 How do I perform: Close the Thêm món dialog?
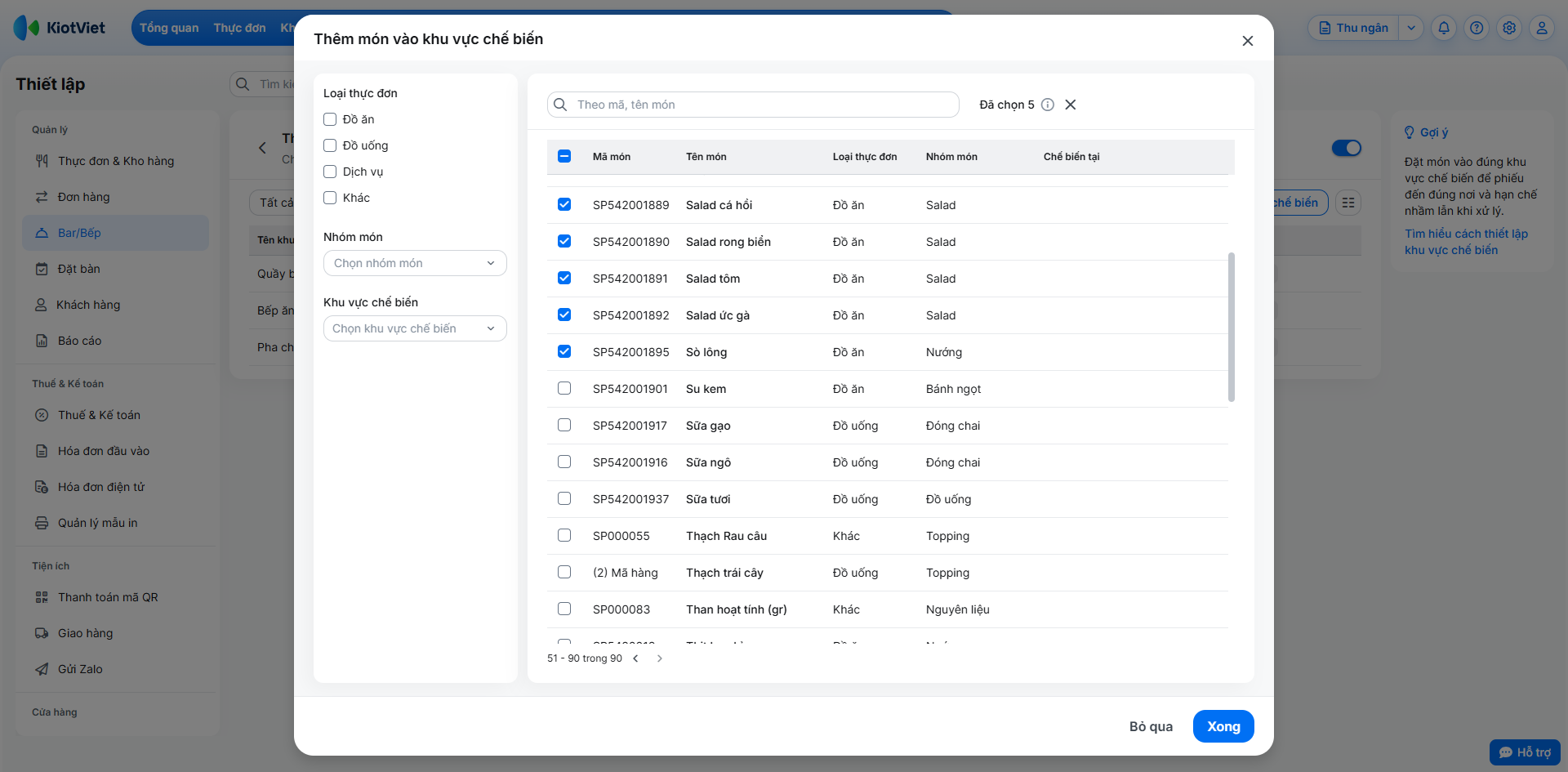point(1247,41)
